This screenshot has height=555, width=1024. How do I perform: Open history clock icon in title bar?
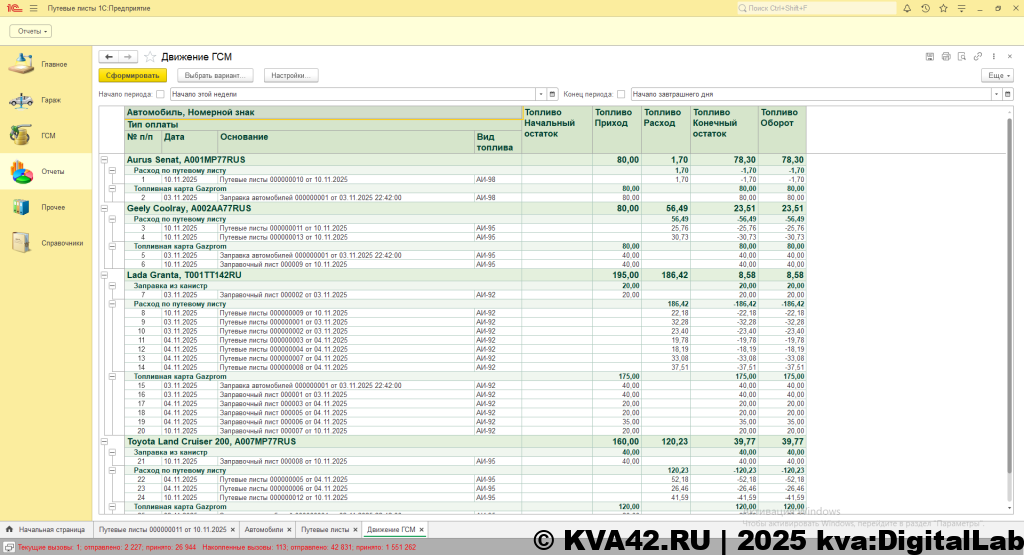coord(925,8)
